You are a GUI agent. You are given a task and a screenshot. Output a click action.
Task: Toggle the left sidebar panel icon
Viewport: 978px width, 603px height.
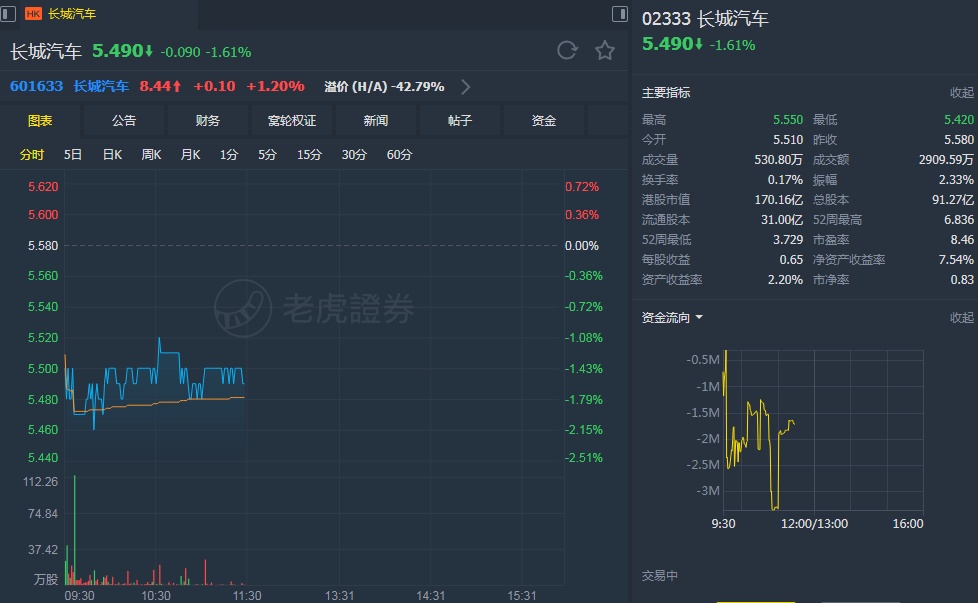tap(9, 14)
